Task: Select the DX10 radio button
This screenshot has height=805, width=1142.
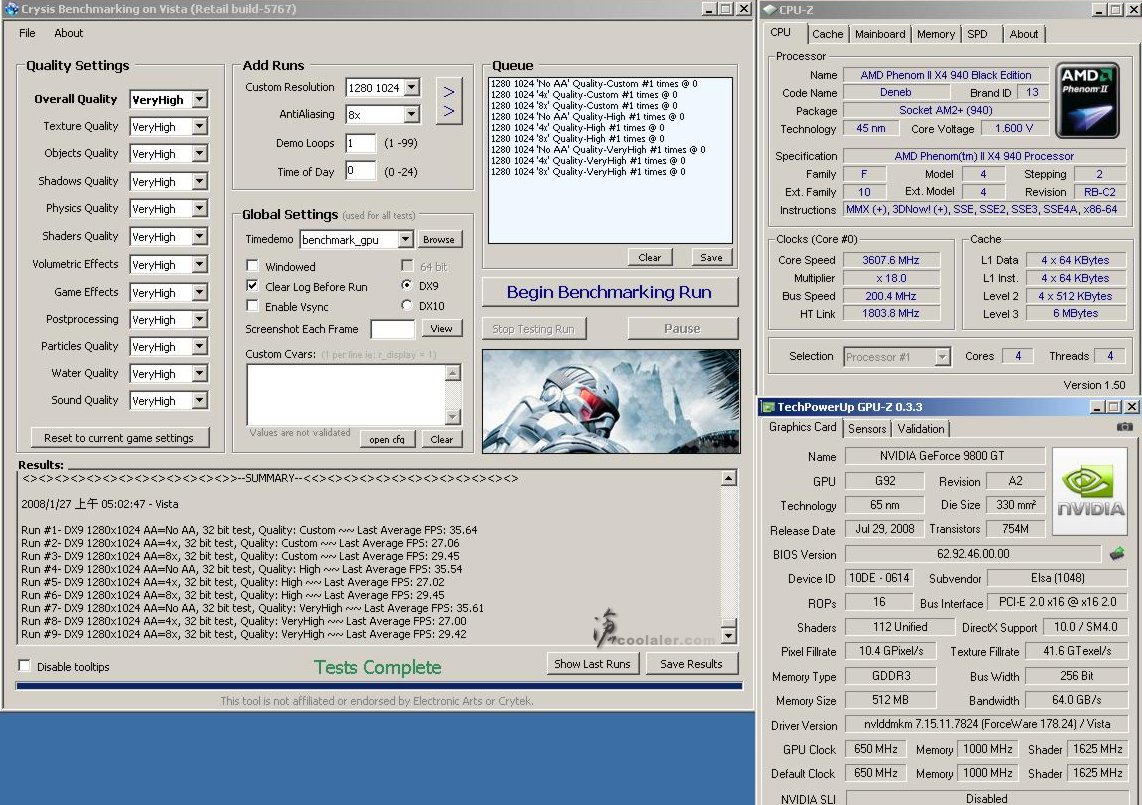Action: (x=406, y=305)
